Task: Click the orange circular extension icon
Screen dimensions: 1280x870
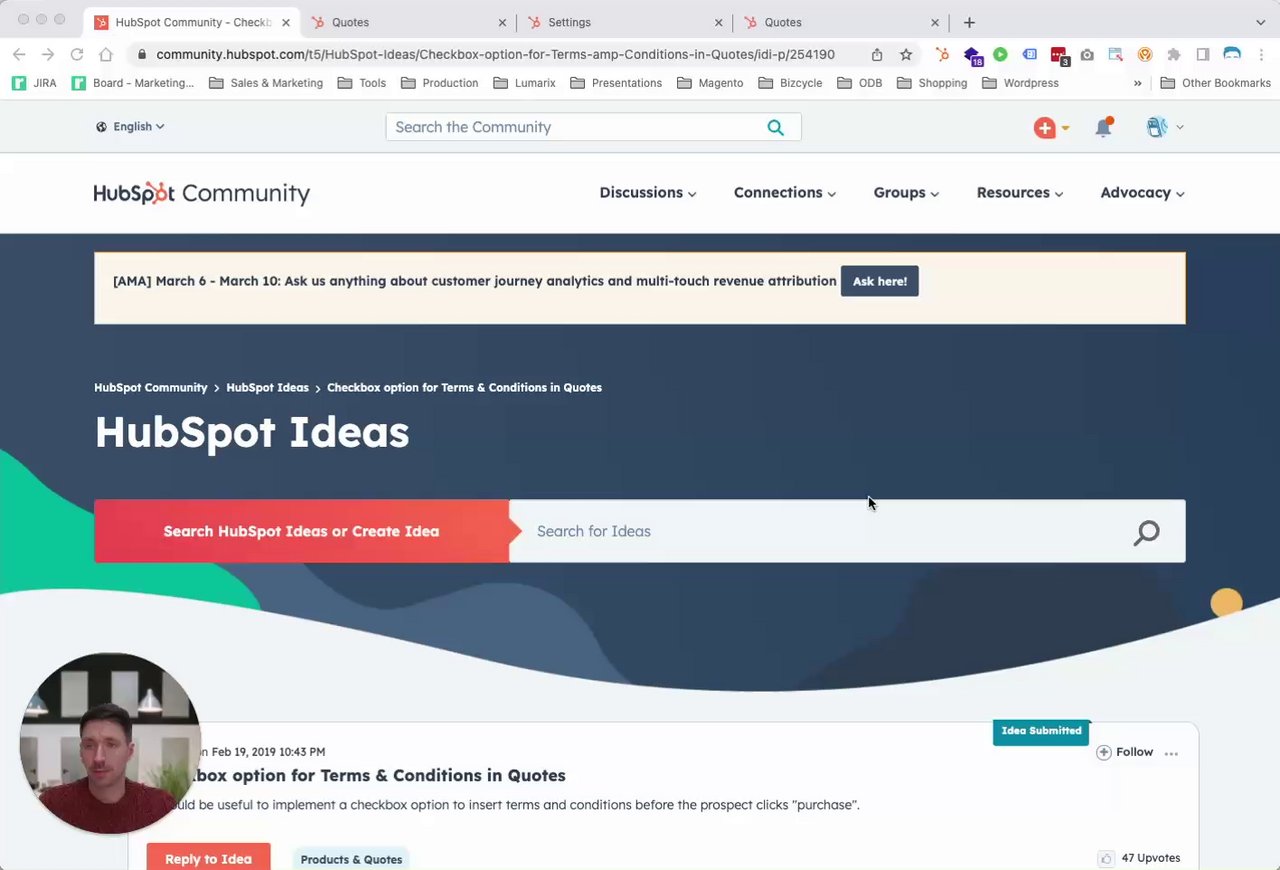Action: (1145, 54)
